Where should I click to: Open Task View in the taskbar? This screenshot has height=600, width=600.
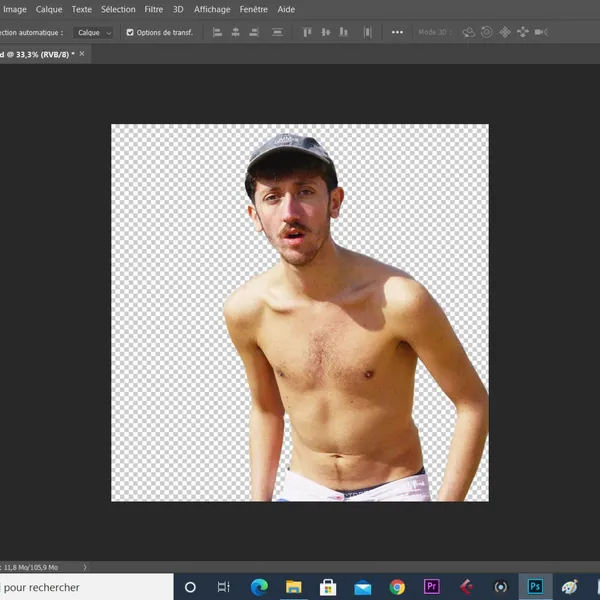pos(223,587)
